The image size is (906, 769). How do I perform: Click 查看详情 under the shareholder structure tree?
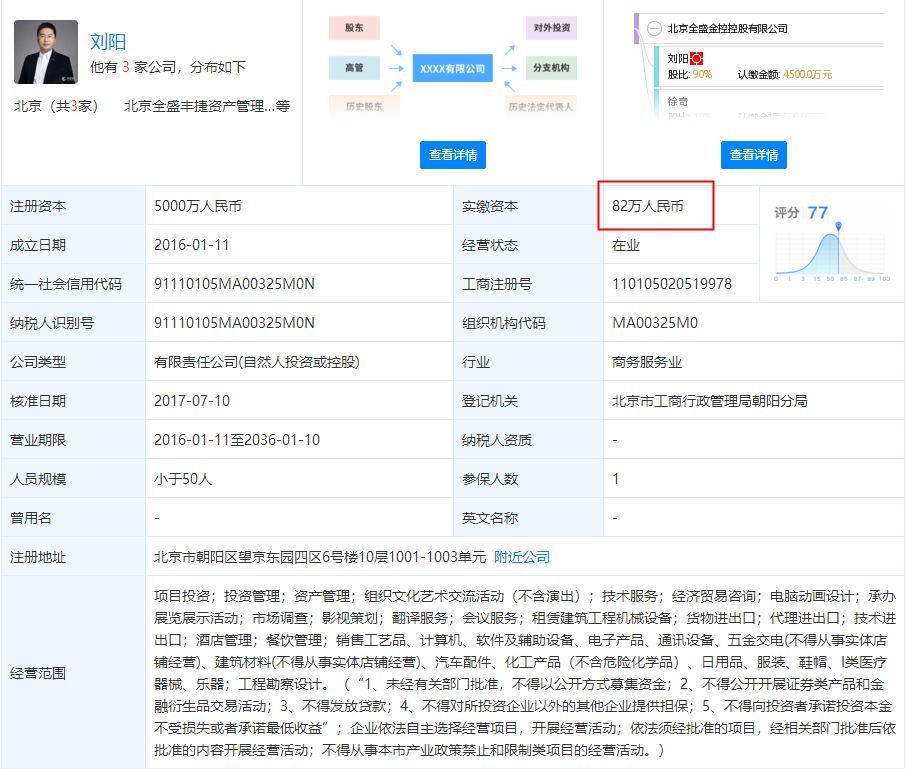[753, 155]
